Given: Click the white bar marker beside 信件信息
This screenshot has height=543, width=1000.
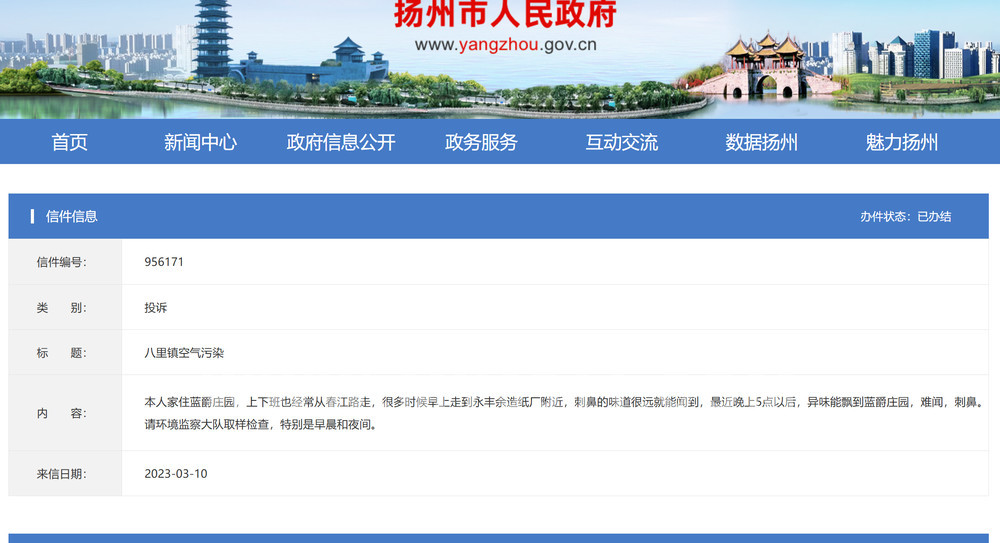Looking at the screenshot, I should point(32,216).
